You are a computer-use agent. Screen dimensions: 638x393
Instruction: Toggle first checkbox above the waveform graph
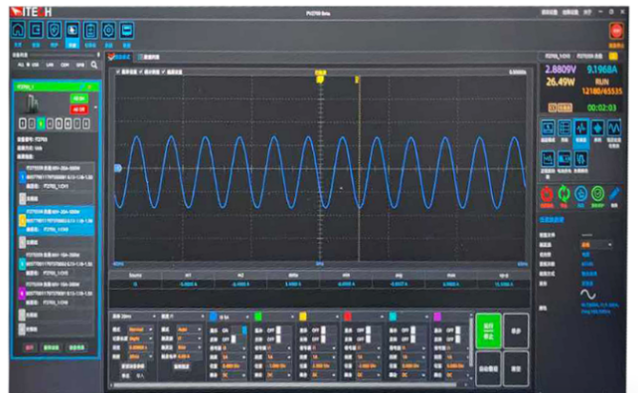point(118,72)
